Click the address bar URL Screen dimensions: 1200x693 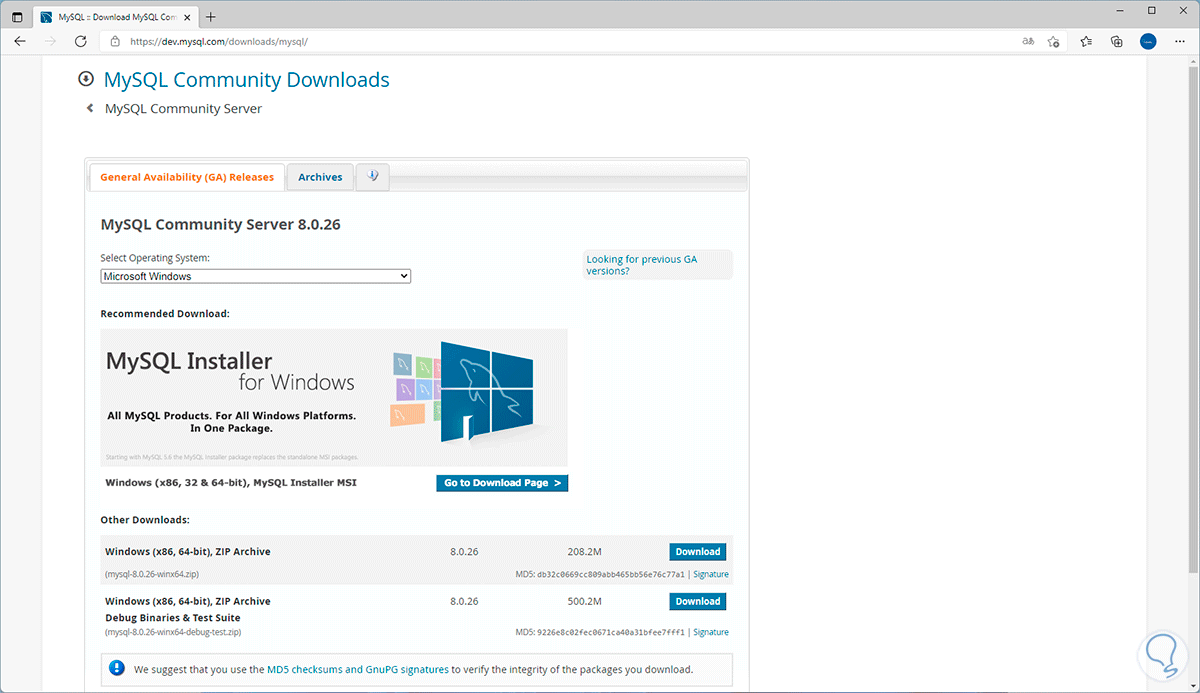point(219,41)
